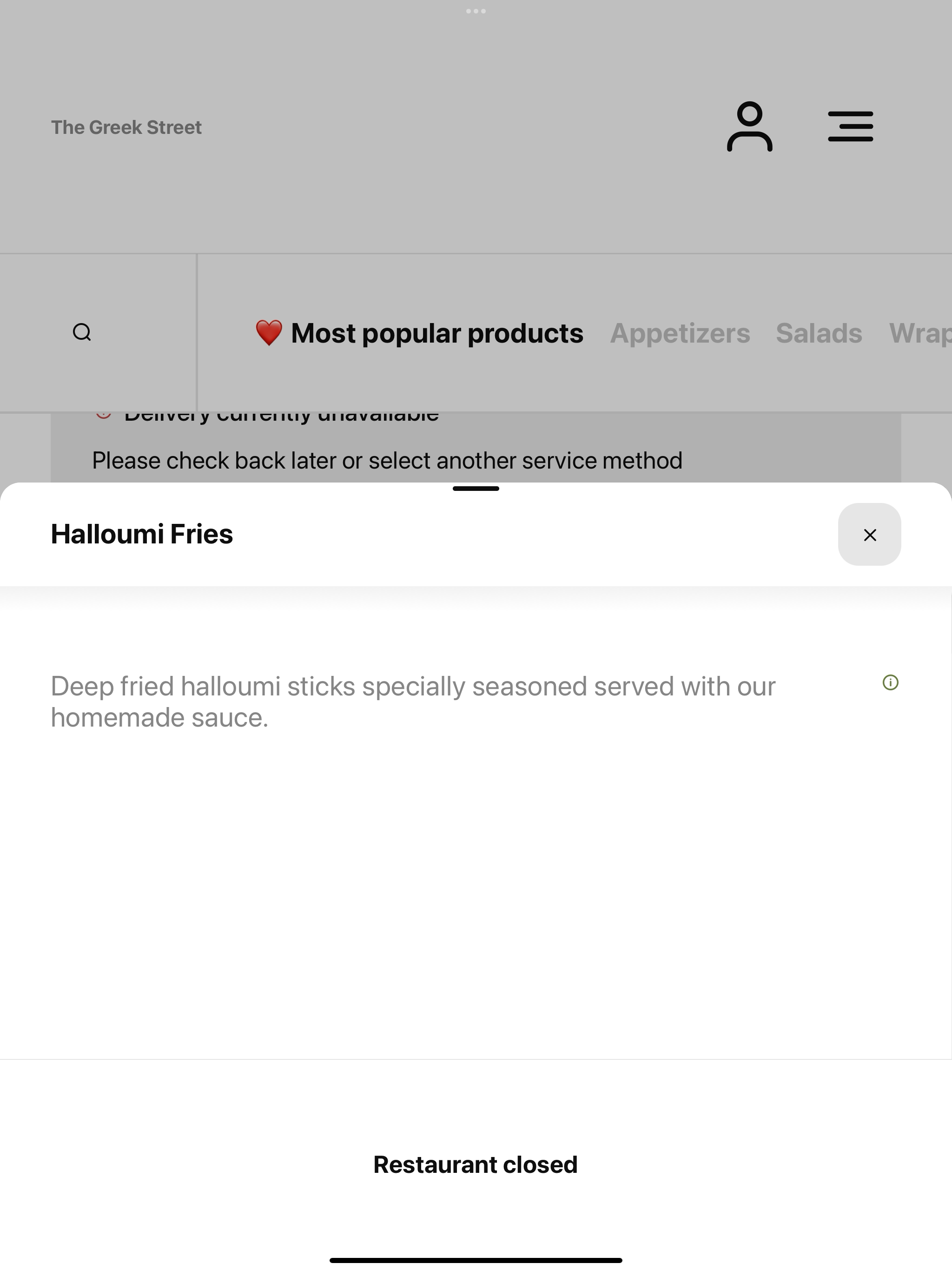Click the 'Please check back later' notice
The height and width of the screenshot is (1270, 952).
388,461
